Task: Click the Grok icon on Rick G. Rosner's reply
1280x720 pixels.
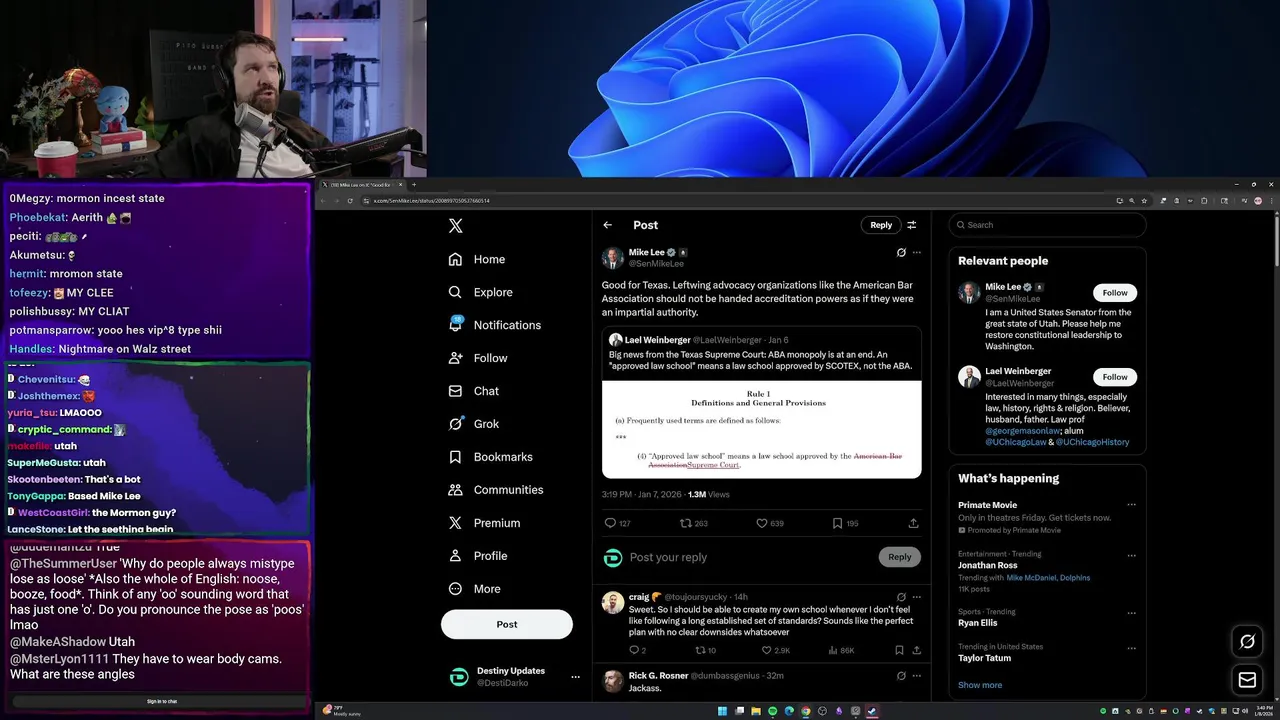Action: click(901, 676)
